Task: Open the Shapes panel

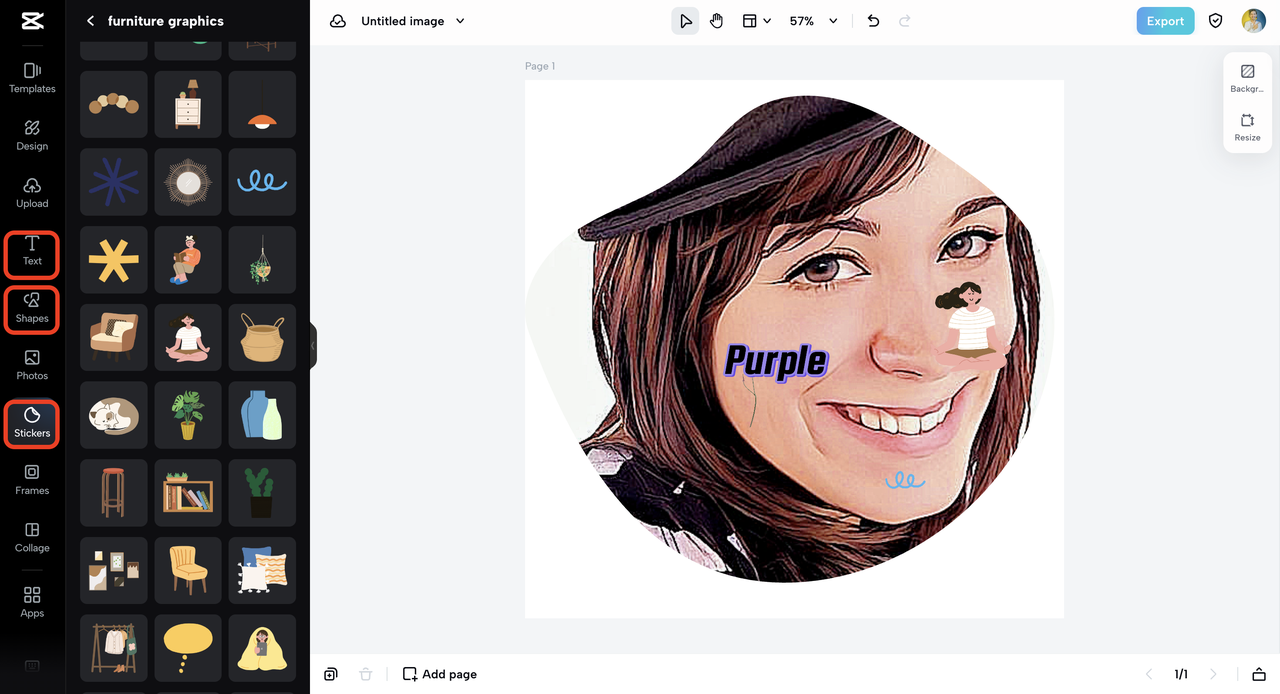Action: (32, 308)
